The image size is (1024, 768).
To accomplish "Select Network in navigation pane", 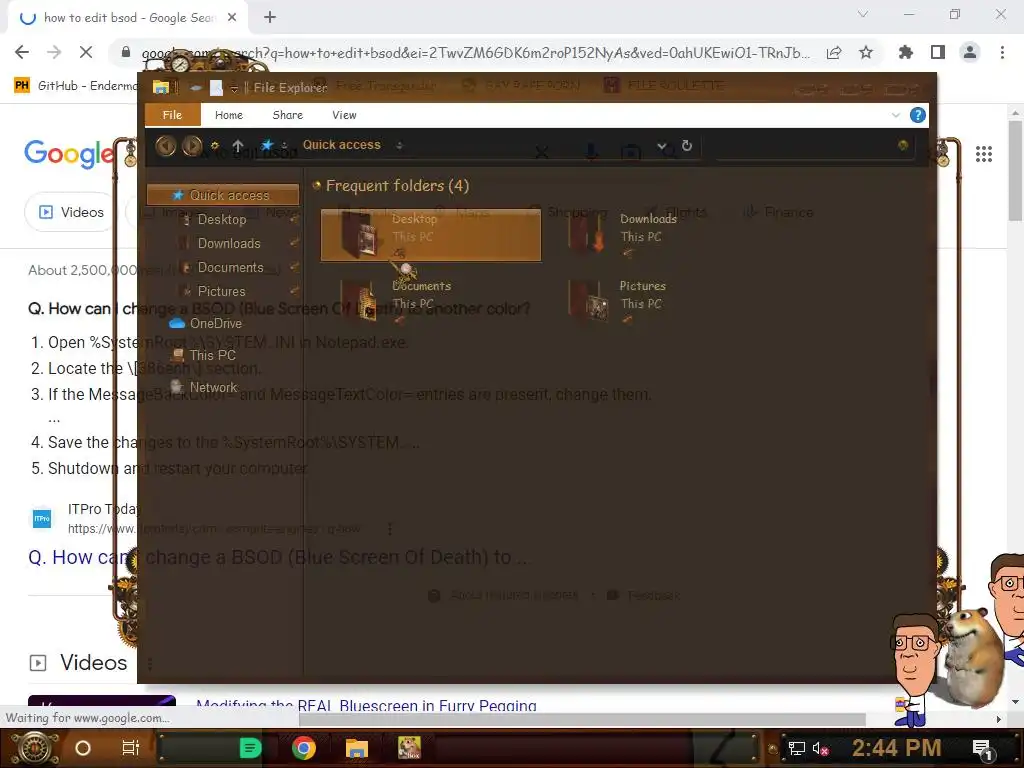I will (x=203, y=387).
